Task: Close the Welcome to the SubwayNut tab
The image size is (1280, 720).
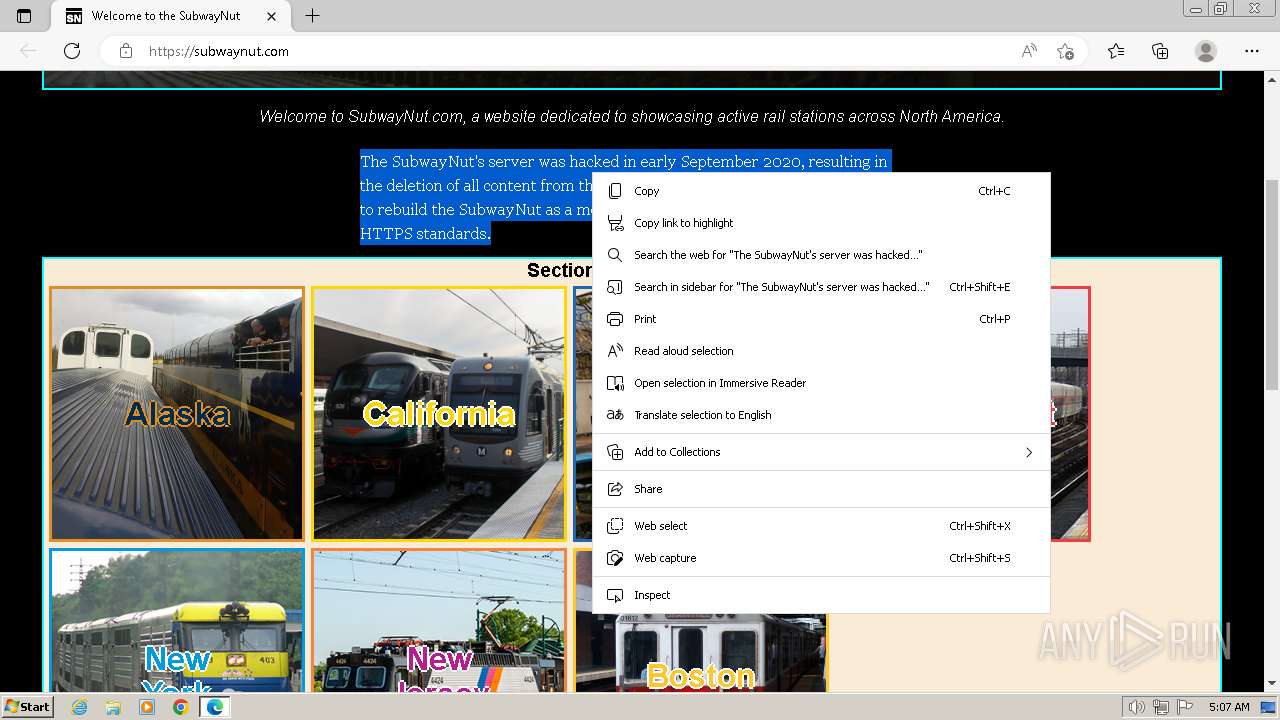Action: click(272, 16)
